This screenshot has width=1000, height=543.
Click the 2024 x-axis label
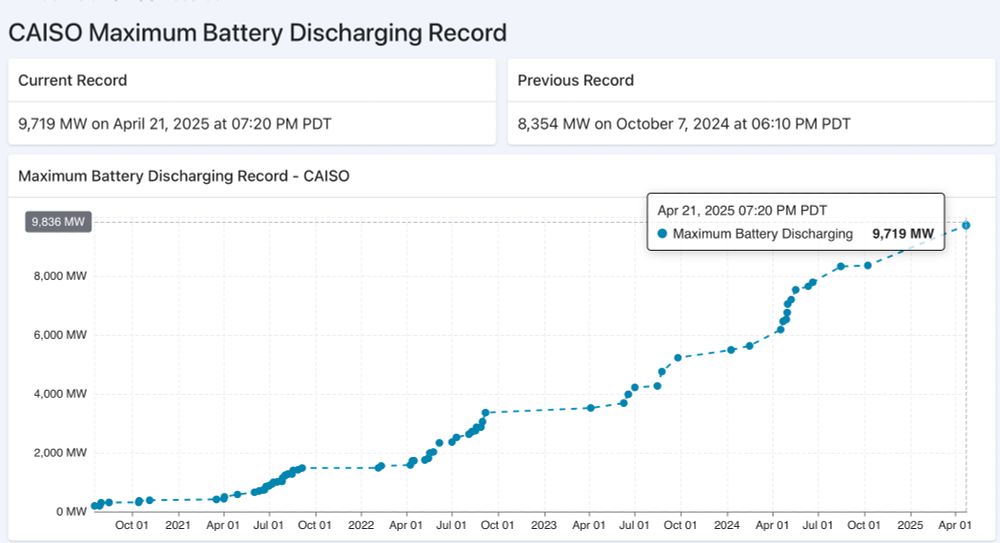coord(727,525)
